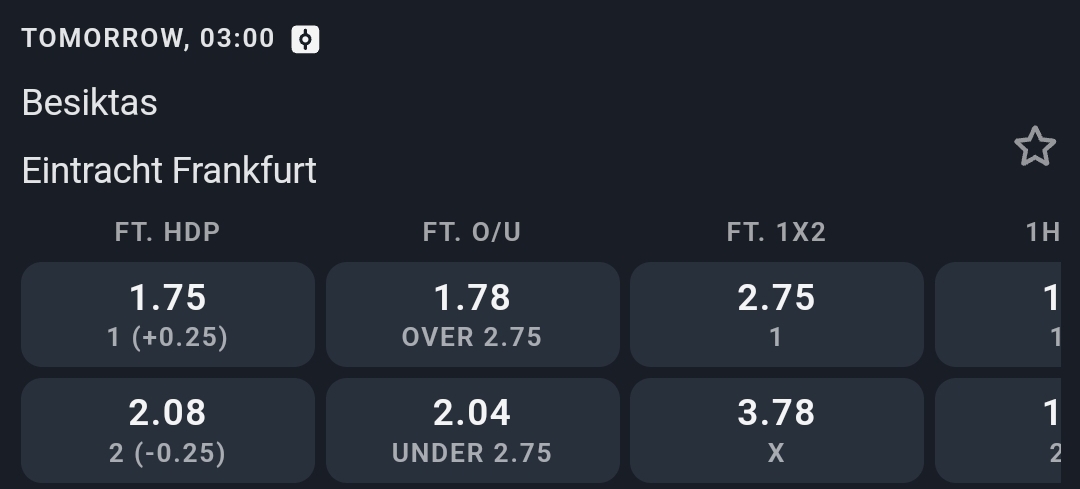Select 1 (+0.25) handicap at 1.75
The width and height of the screenshot is (1080, 489).
click(168, 314)
